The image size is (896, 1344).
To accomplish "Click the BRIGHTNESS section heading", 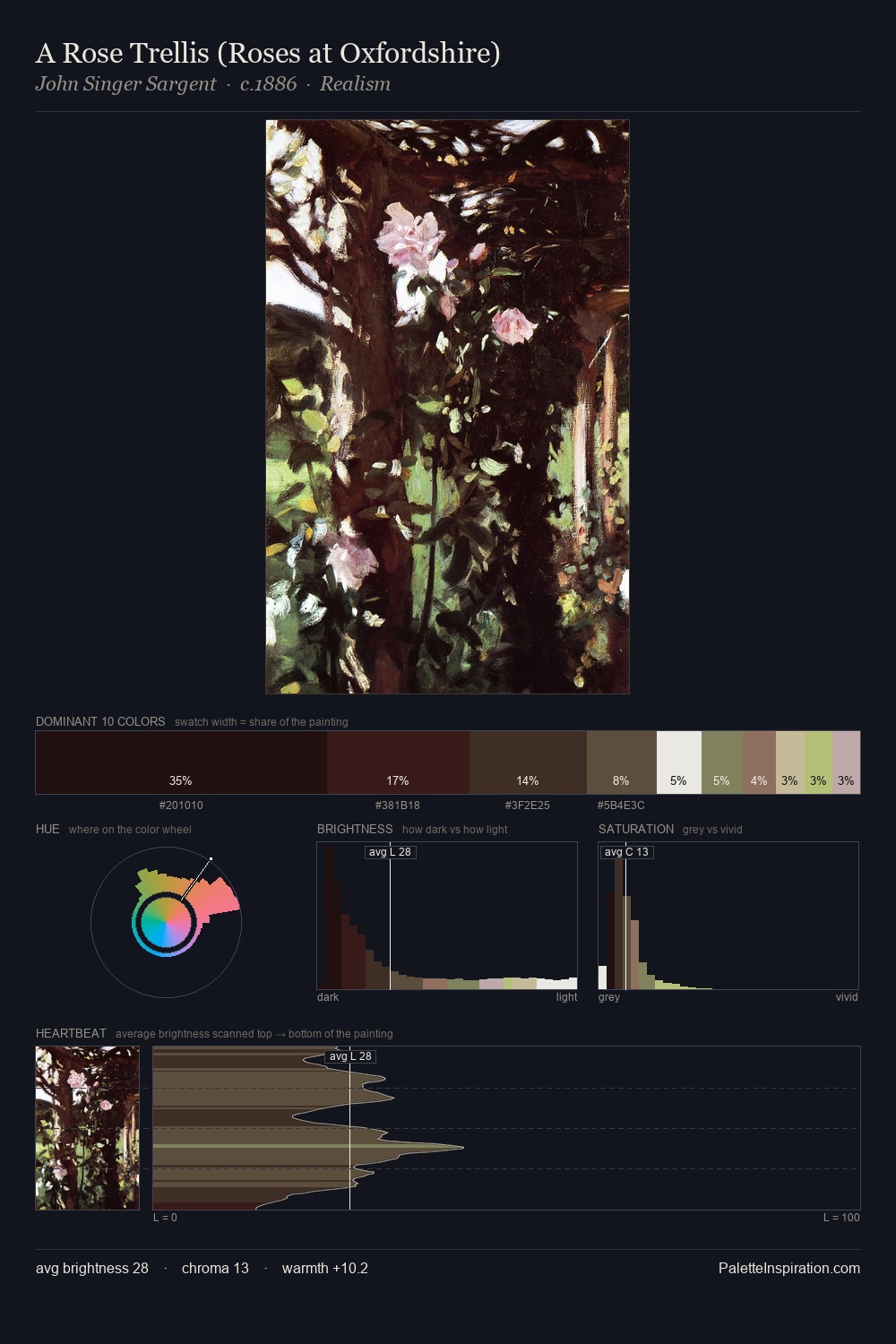I will pyautogui.click(x=355, y=829).
